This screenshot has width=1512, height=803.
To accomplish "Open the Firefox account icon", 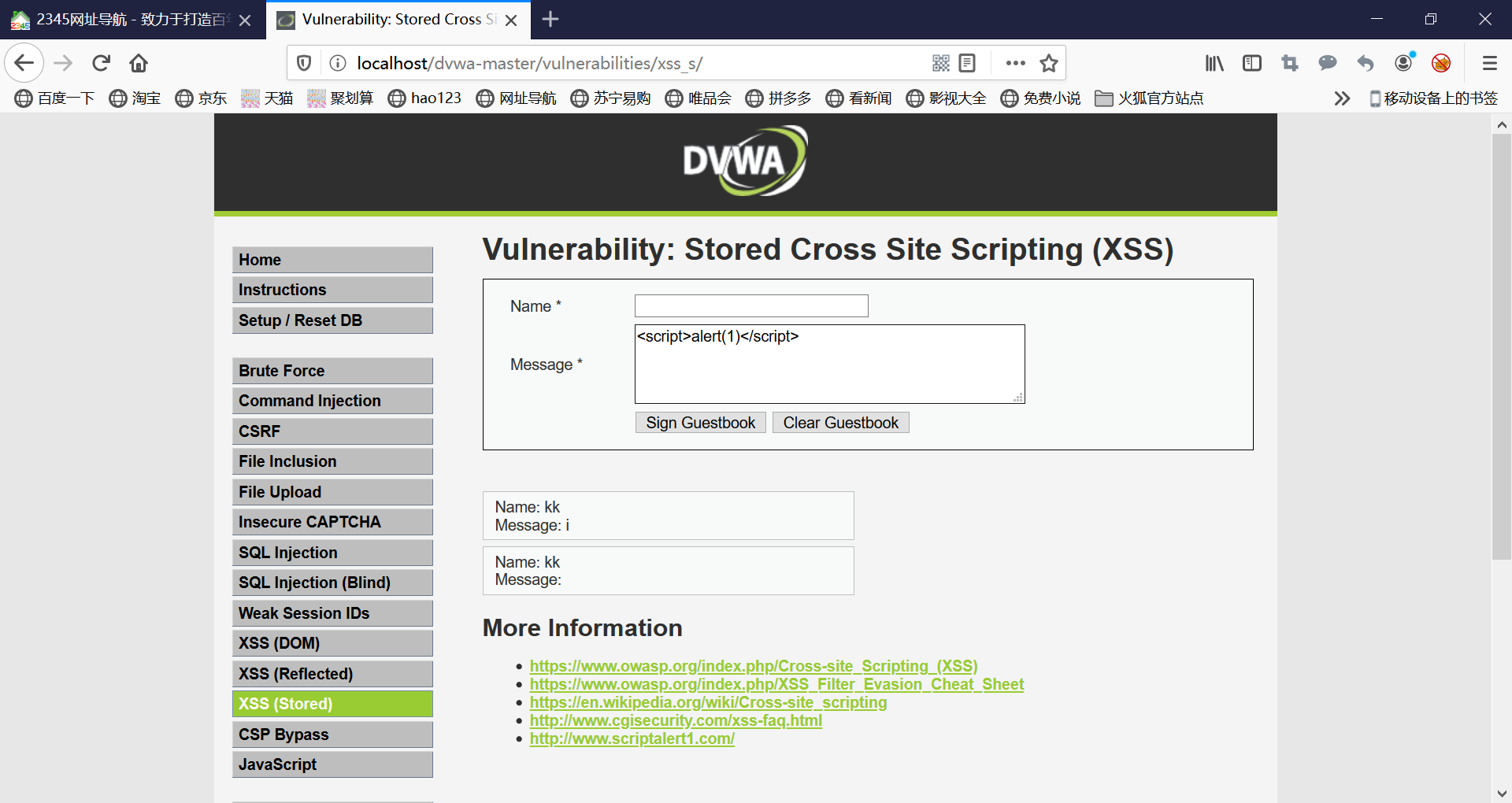I will click(x=1403, y=63).
